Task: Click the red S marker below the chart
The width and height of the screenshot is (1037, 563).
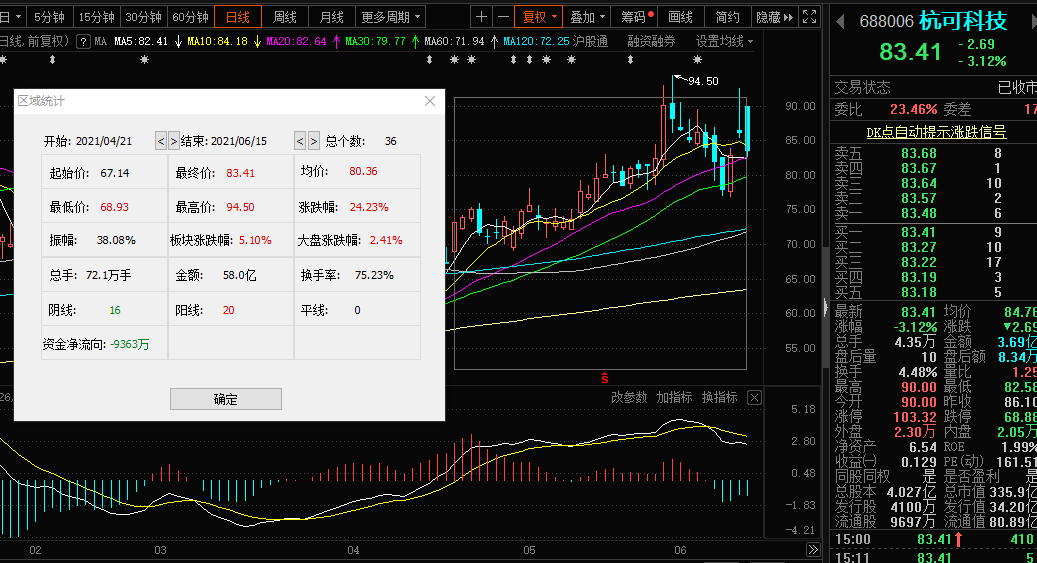Action: (x=604, y=378)
